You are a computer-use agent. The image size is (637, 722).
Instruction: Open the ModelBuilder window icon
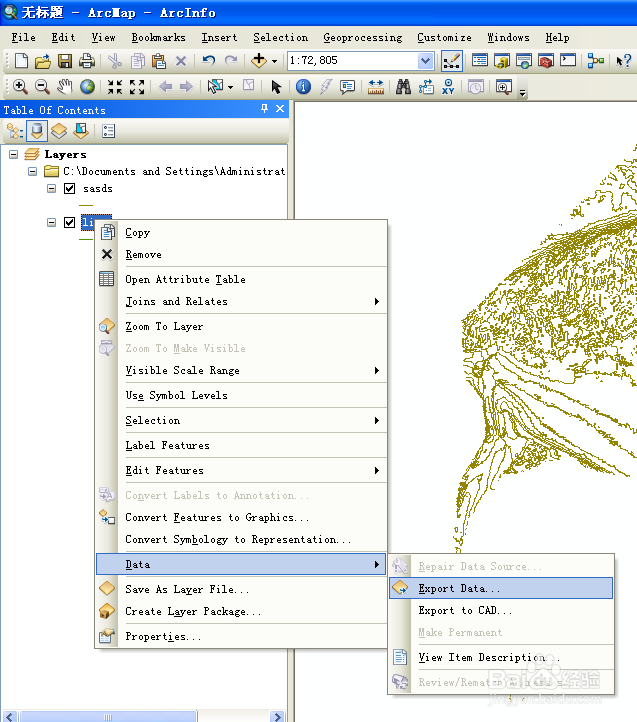(596, 60)
